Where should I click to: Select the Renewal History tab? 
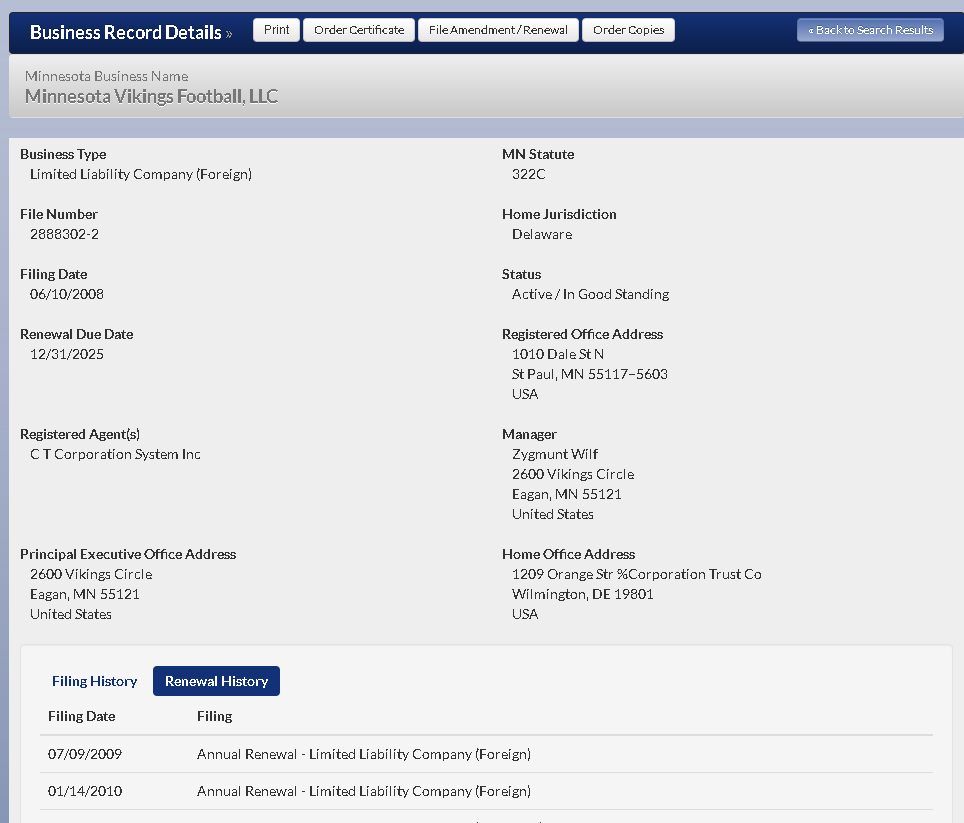click(216, 681)
